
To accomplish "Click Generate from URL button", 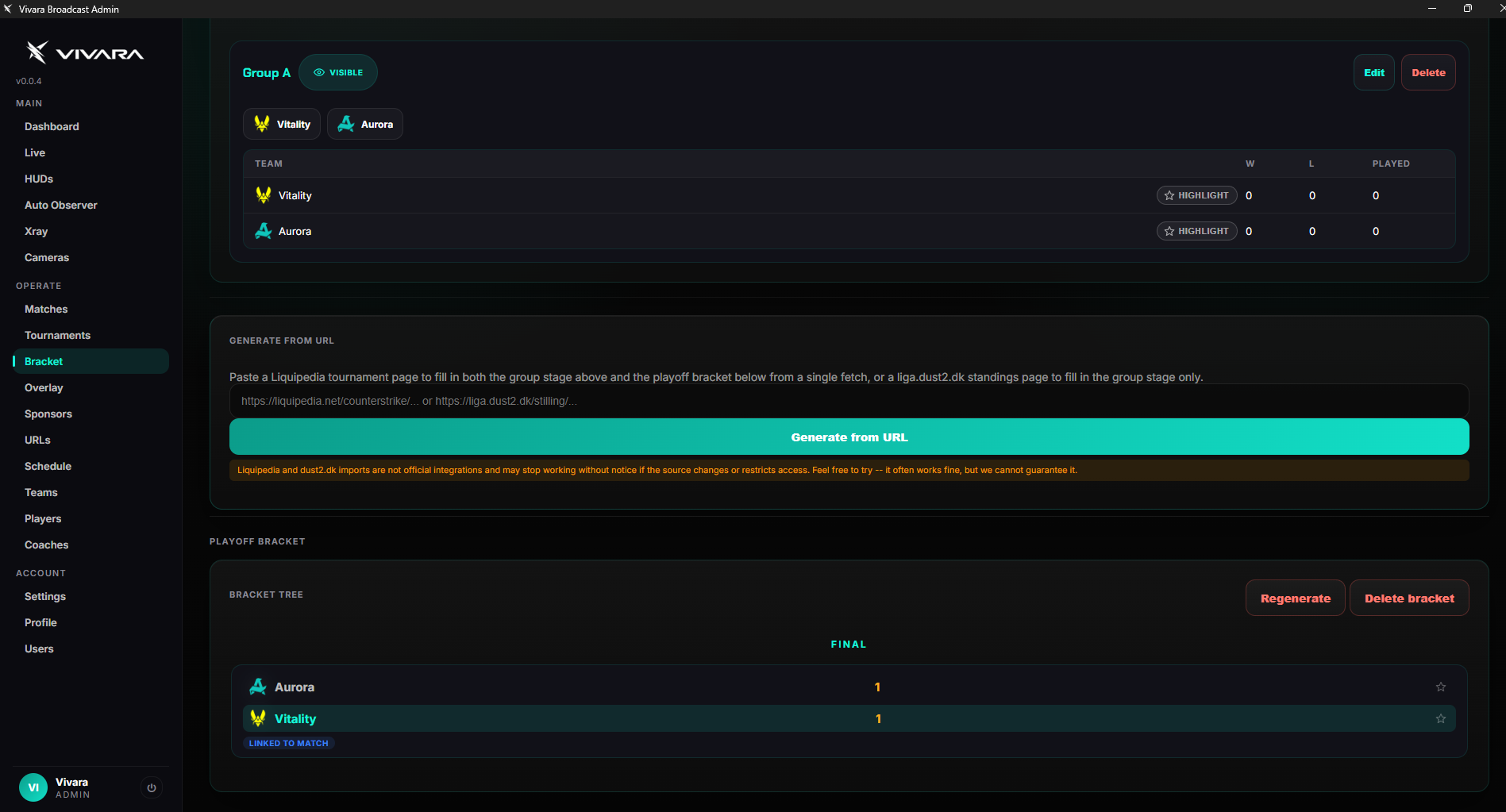I will pos(849,437).
